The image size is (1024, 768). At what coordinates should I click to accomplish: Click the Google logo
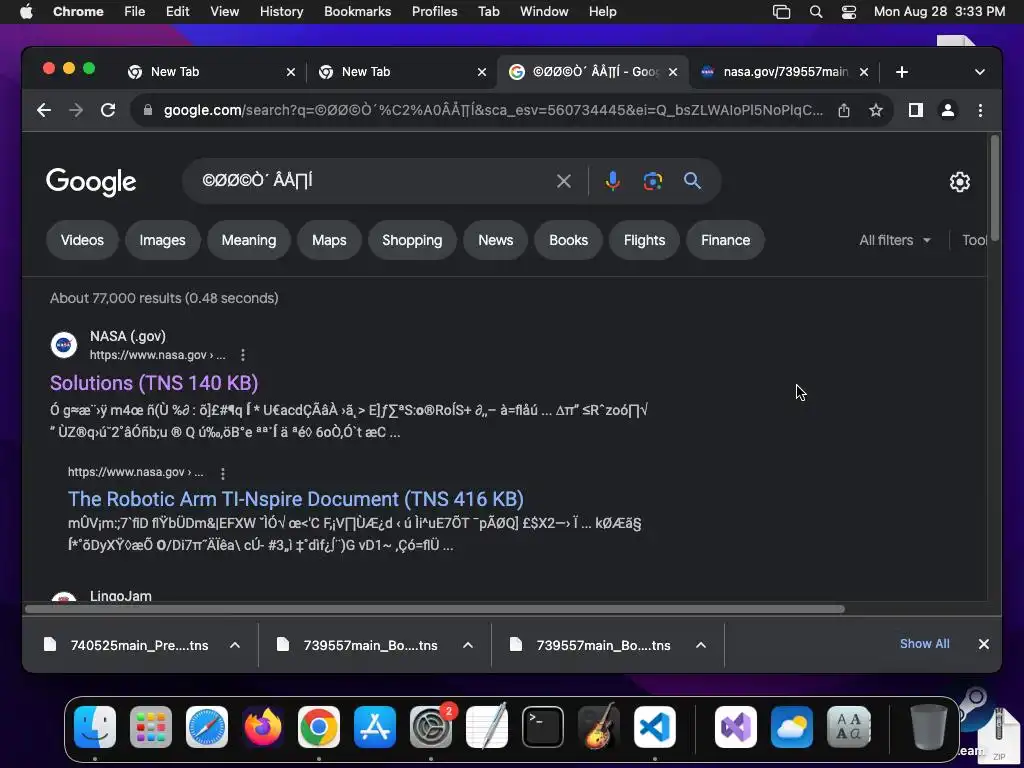click(91, 182)
